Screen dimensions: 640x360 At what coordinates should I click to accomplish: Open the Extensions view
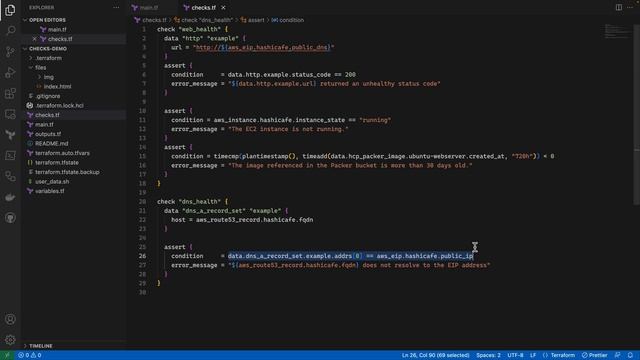(10, 93)
